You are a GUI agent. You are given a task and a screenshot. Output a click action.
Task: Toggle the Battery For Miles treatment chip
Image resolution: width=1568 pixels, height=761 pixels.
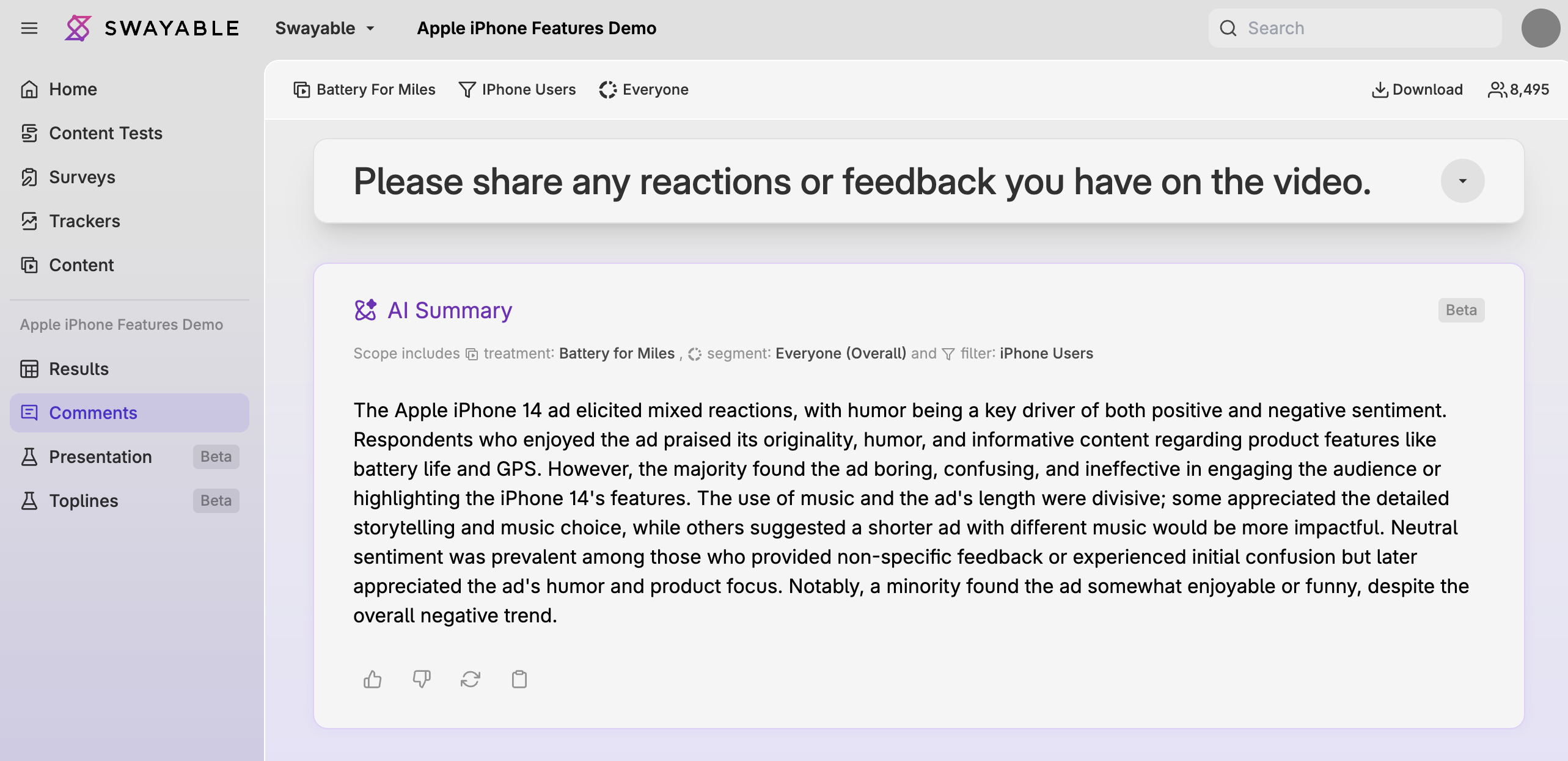[x=364, y=89]
